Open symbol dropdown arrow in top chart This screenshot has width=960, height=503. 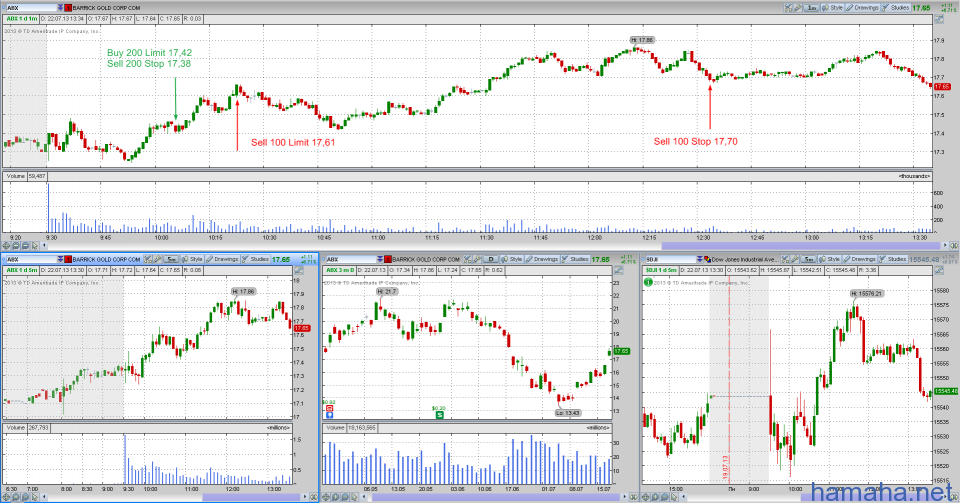(61, 8)
